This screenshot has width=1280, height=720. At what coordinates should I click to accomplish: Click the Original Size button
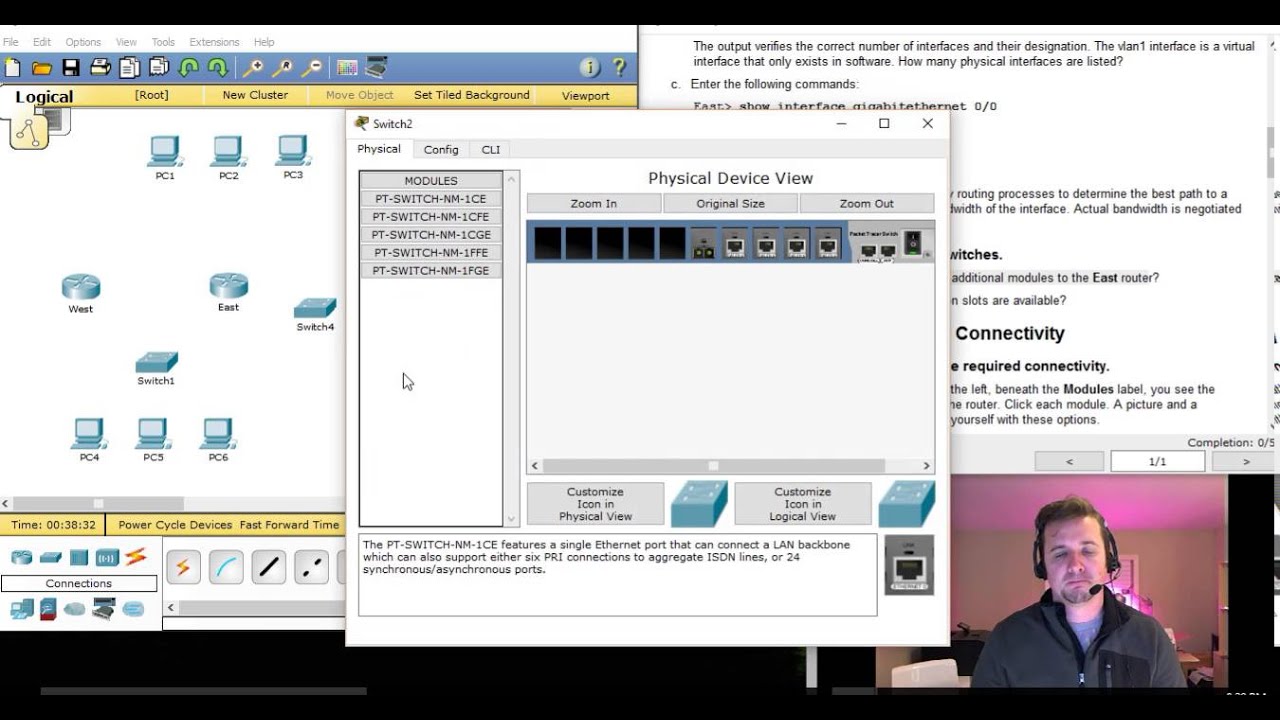point(730,203)
